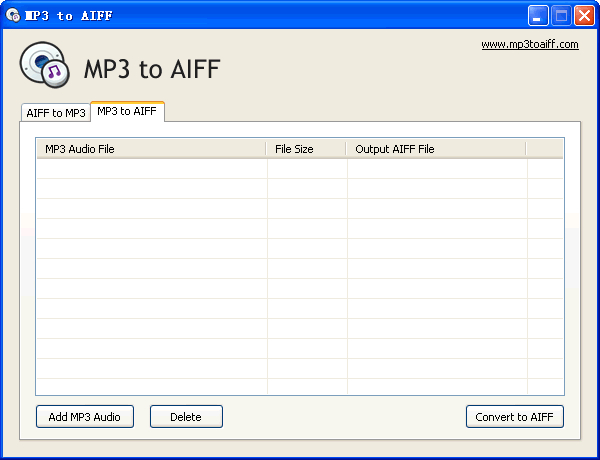Click the MP3 to AIFF disc logo
This screenshot has width=600, height=460.
pos(45,65)
